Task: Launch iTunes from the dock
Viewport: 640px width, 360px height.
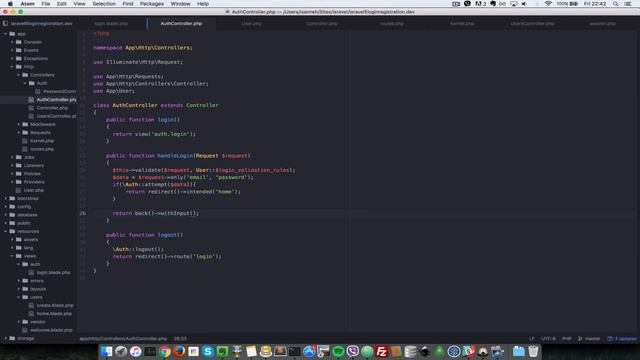Action: click(x=136, y=351)
